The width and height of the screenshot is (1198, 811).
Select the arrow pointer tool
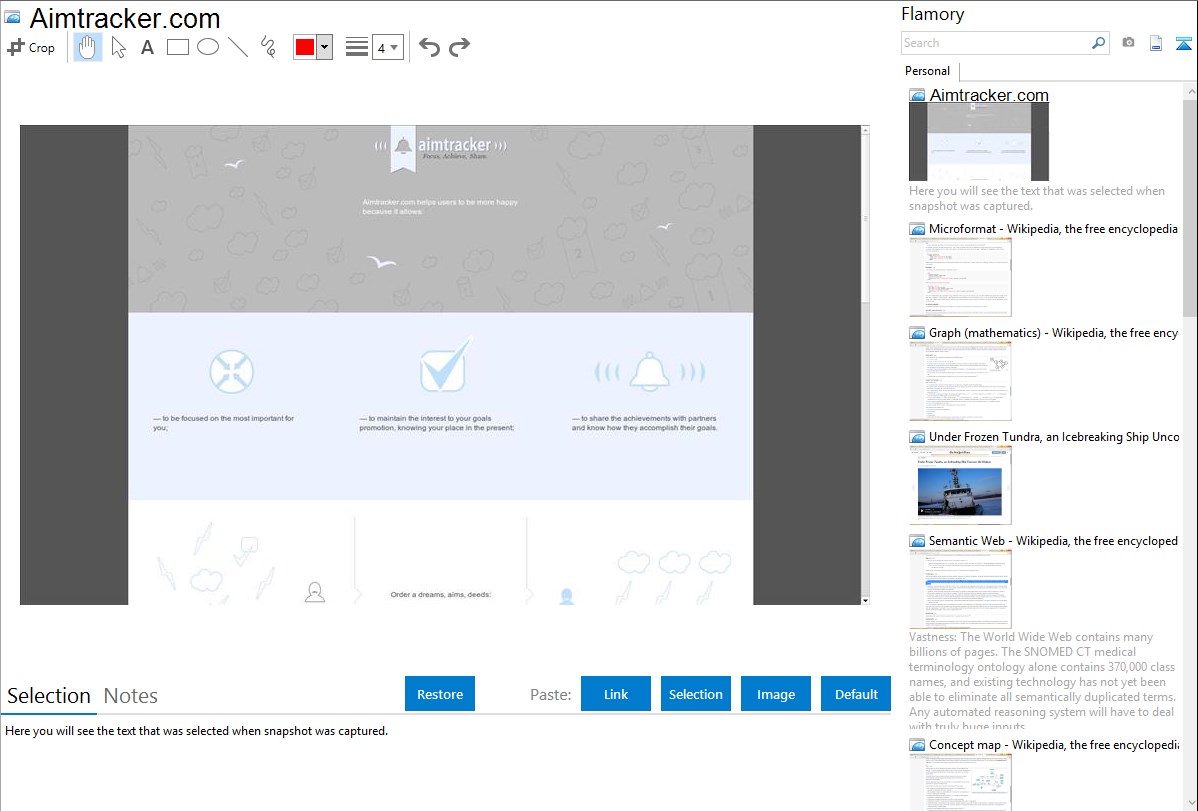pyautogui.click(x=118, y=47)
